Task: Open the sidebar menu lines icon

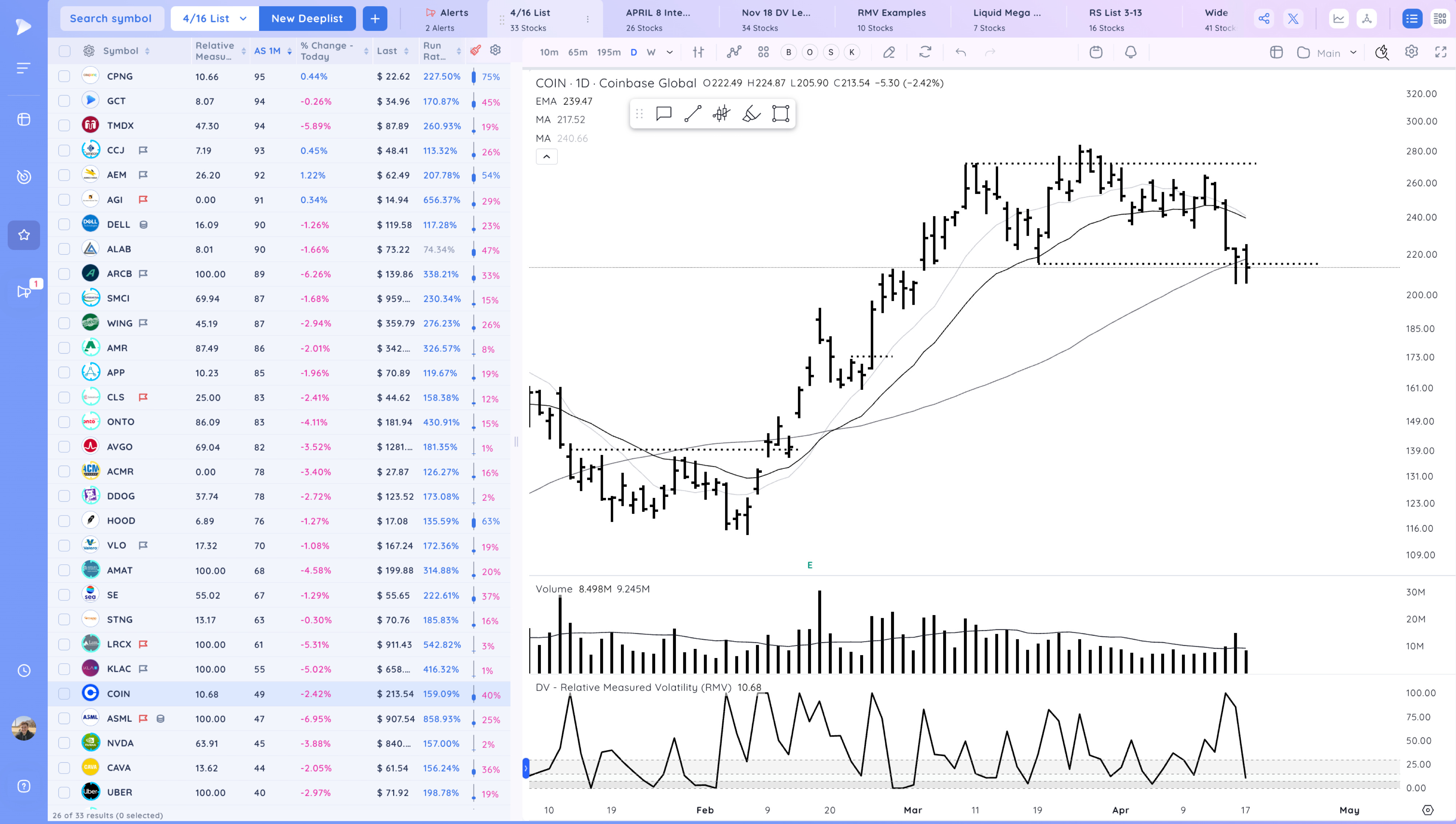Action: pyautogui.click(x=23, y=68)
